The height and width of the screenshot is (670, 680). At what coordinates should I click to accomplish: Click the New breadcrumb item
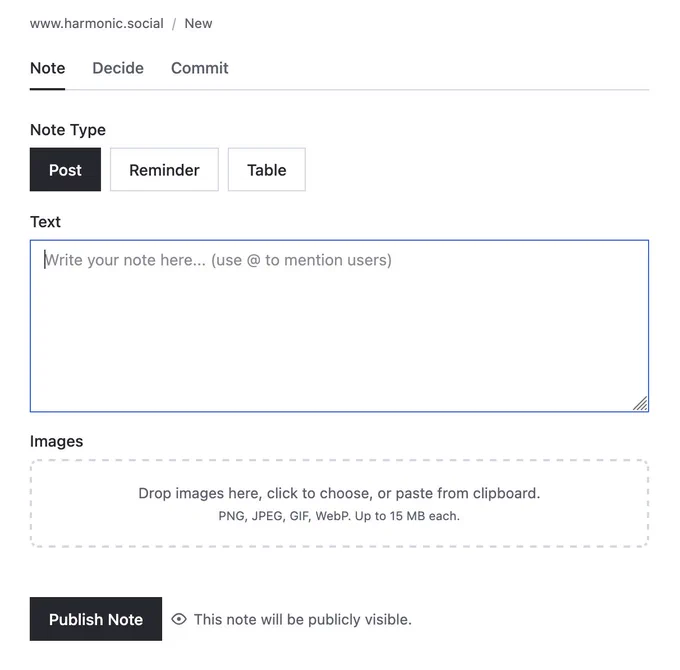pyautogui.click(x=198, y=23)
